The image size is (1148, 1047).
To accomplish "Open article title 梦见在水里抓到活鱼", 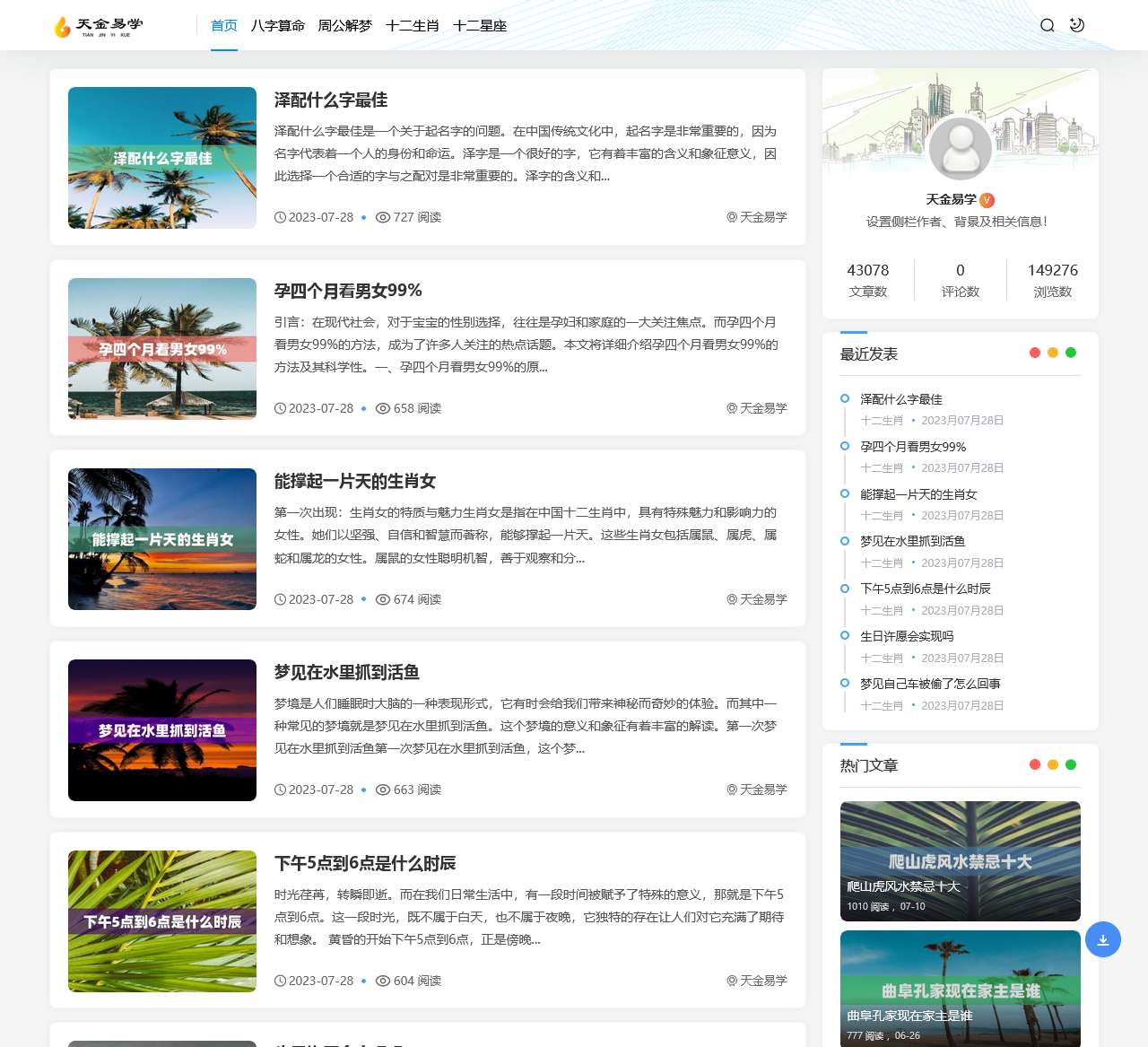I will [x=347, y=672].
